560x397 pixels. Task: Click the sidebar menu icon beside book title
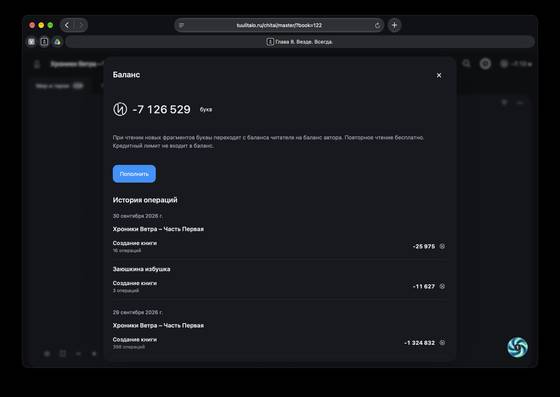point(37,64)
